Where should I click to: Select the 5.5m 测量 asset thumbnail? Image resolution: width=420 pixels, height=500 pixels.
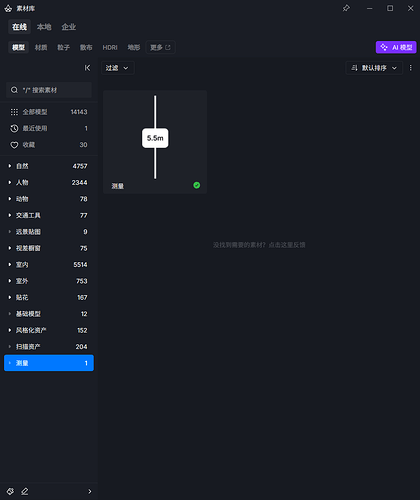point(155,142)
